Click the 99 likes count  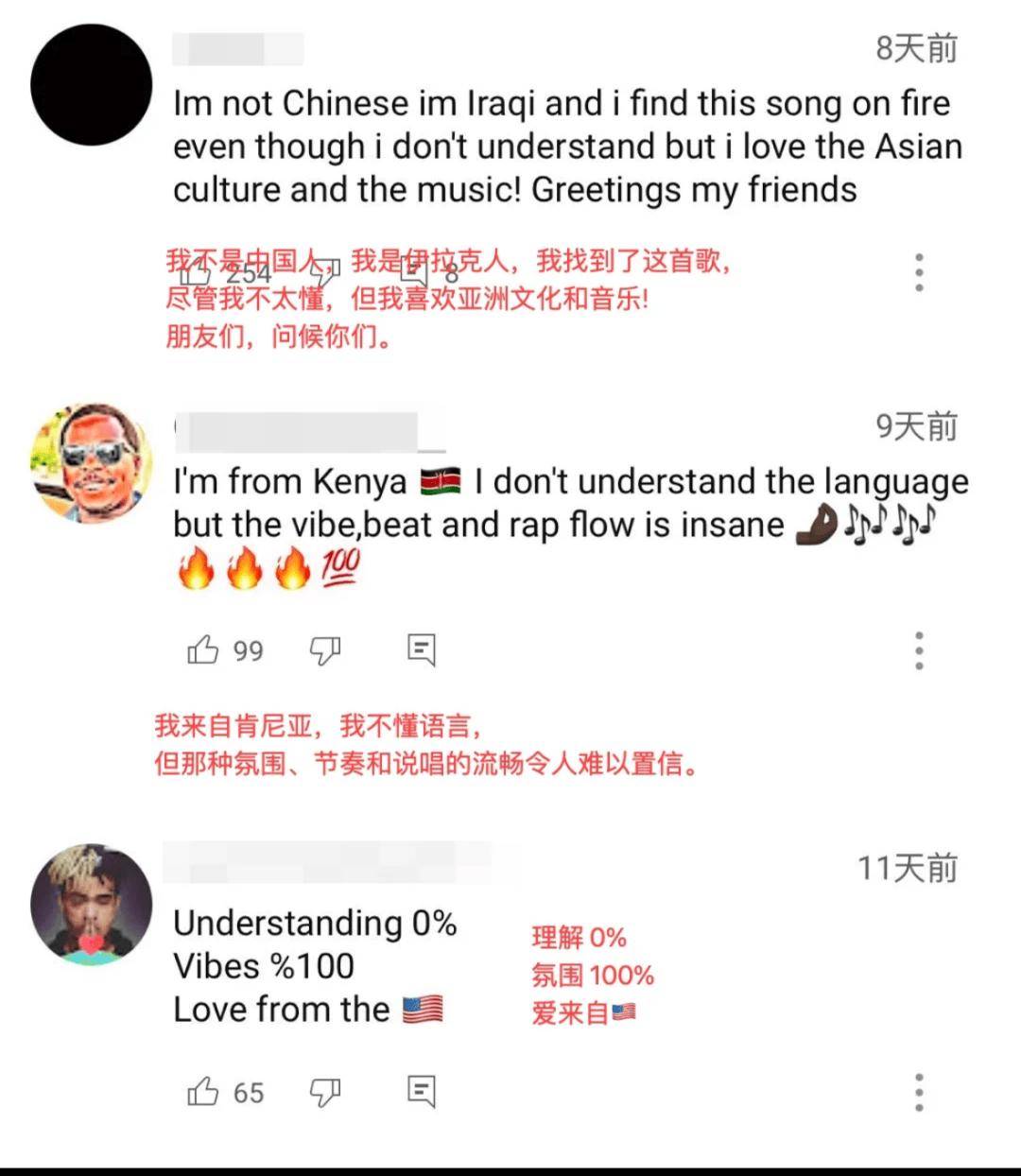pos(249,651)
